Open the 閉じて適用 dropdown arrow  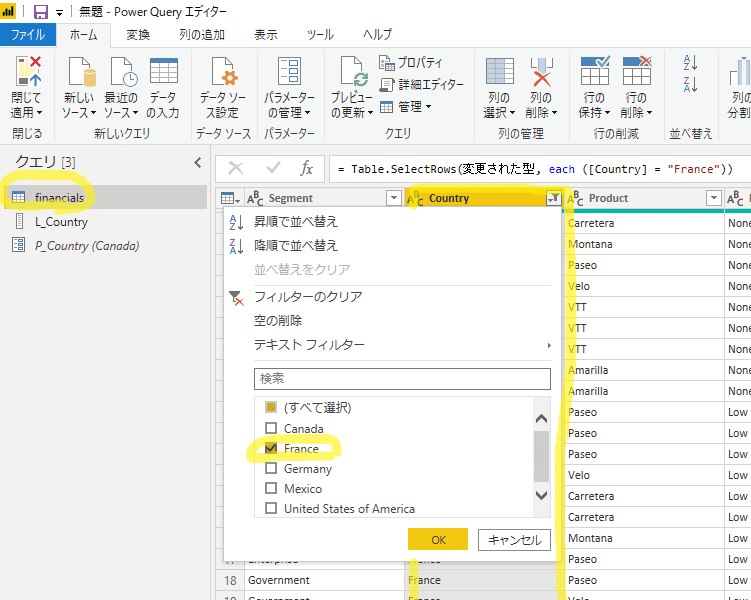click(x=39, y=113)
